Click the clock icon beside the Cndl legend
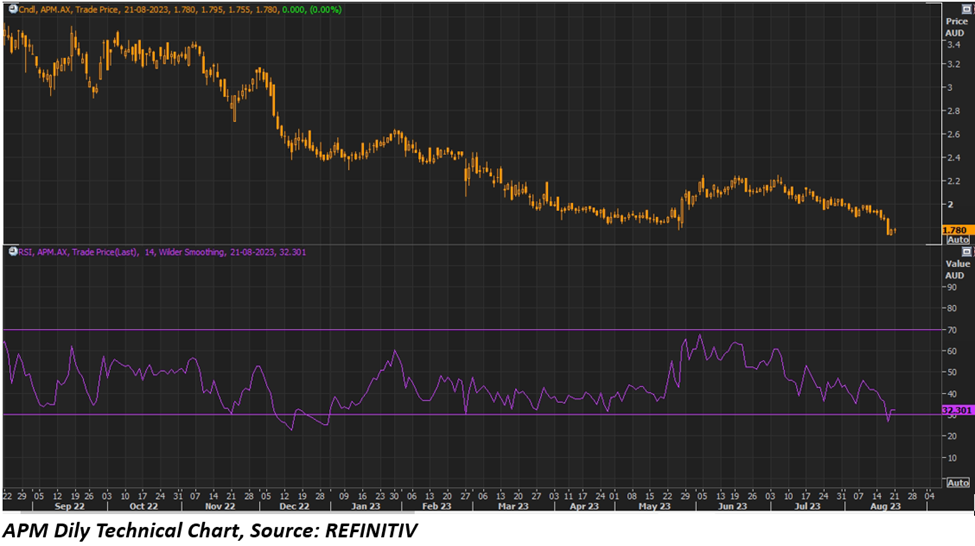Screen dimensions: 975x546 pyautogui.click(x=7, y=8)
